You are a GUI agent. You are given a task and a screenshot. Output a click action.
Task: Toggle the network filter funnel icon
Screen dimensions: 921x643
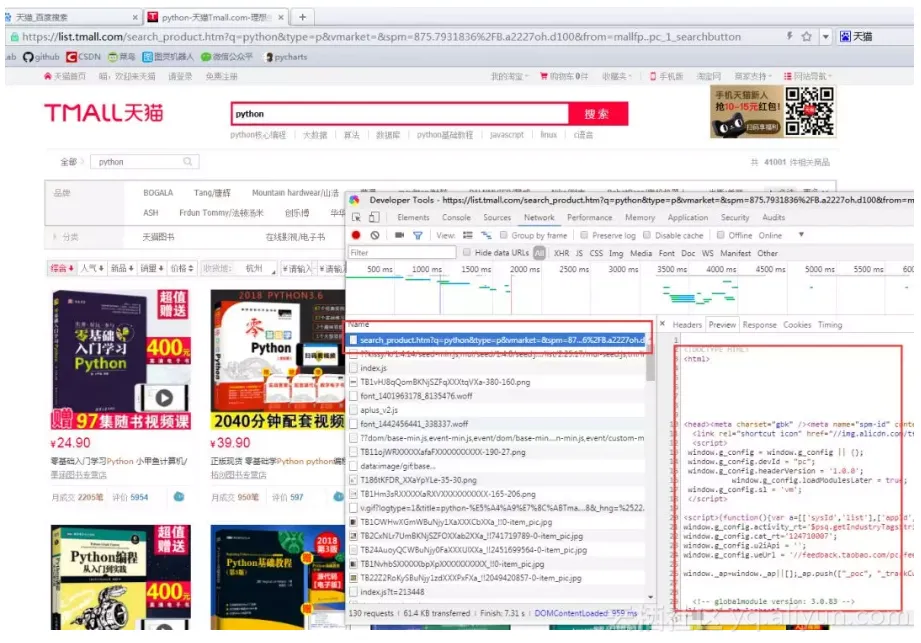(x=418, y=235)
